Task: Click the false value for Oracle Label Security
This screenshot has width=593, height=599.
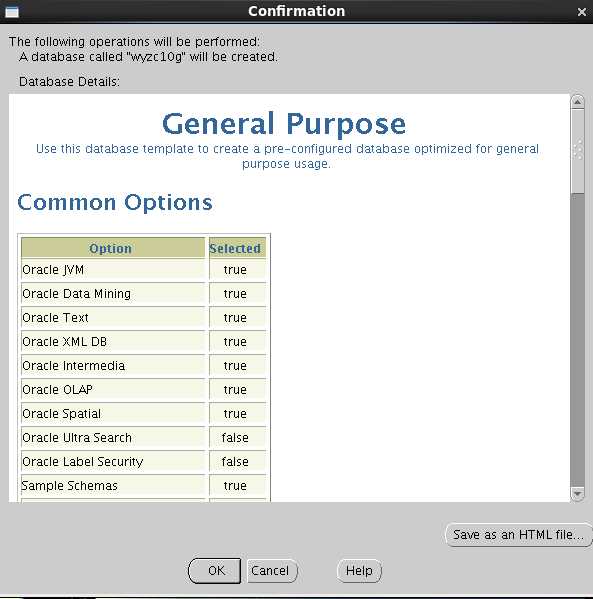Action: coord(235,462)
